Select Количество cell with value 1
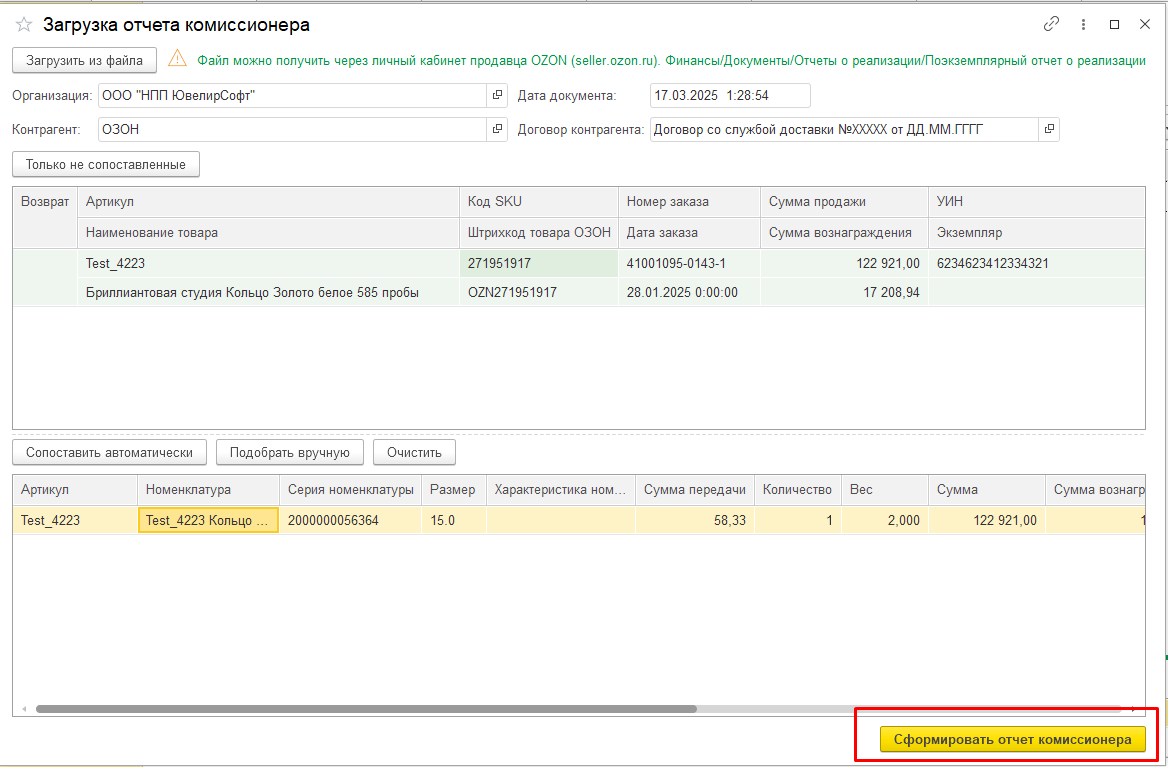The height and width of the screenshot is (767, 1168). 798,521
